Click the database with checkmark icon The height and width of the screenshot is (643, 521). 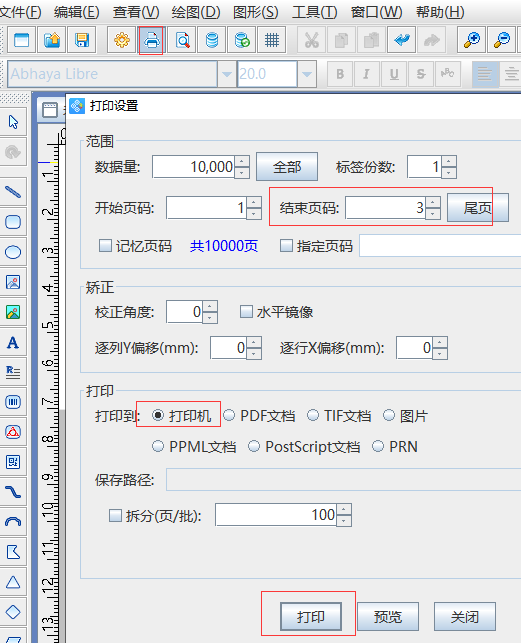pyautogui.click(x=242, y=40)
